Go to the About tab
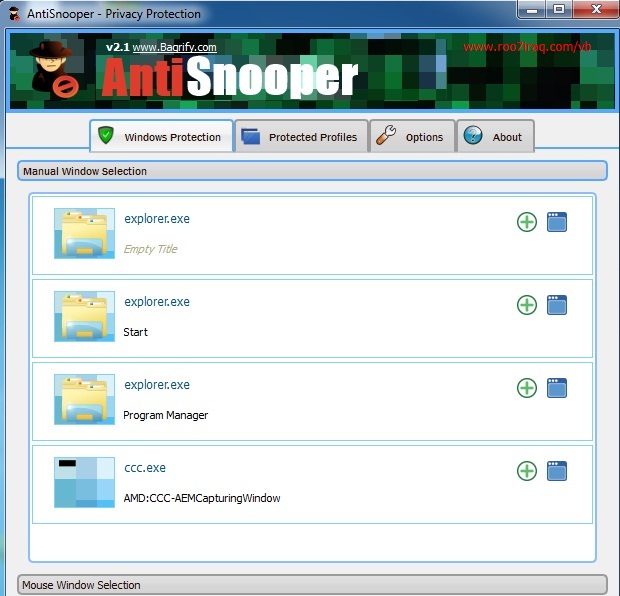The width and height of the screenshot is (620, 596). pyautogui.click(x=496, y=137)
